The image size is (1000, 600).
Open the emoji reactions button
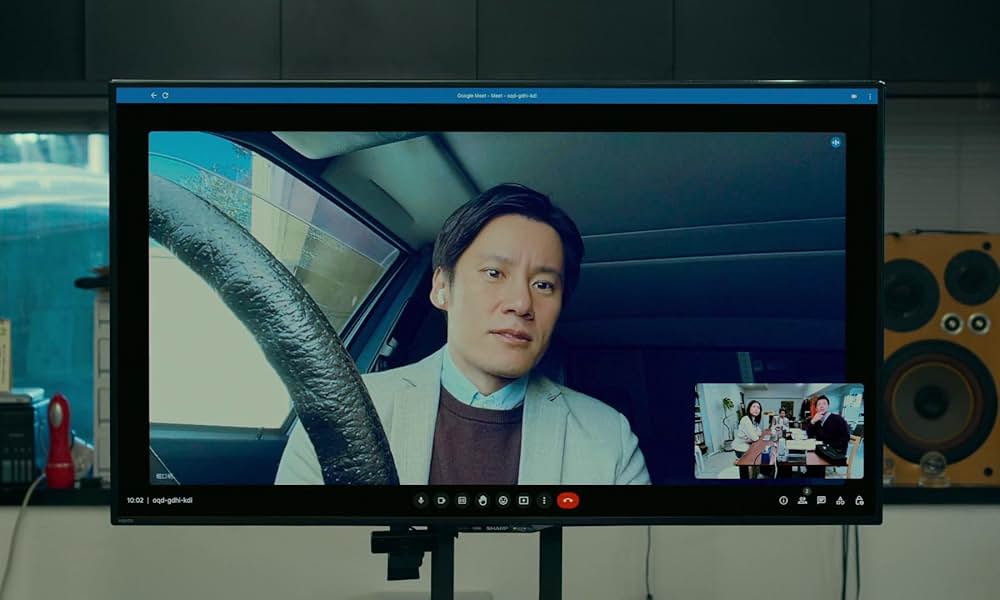tap(503, 500)
